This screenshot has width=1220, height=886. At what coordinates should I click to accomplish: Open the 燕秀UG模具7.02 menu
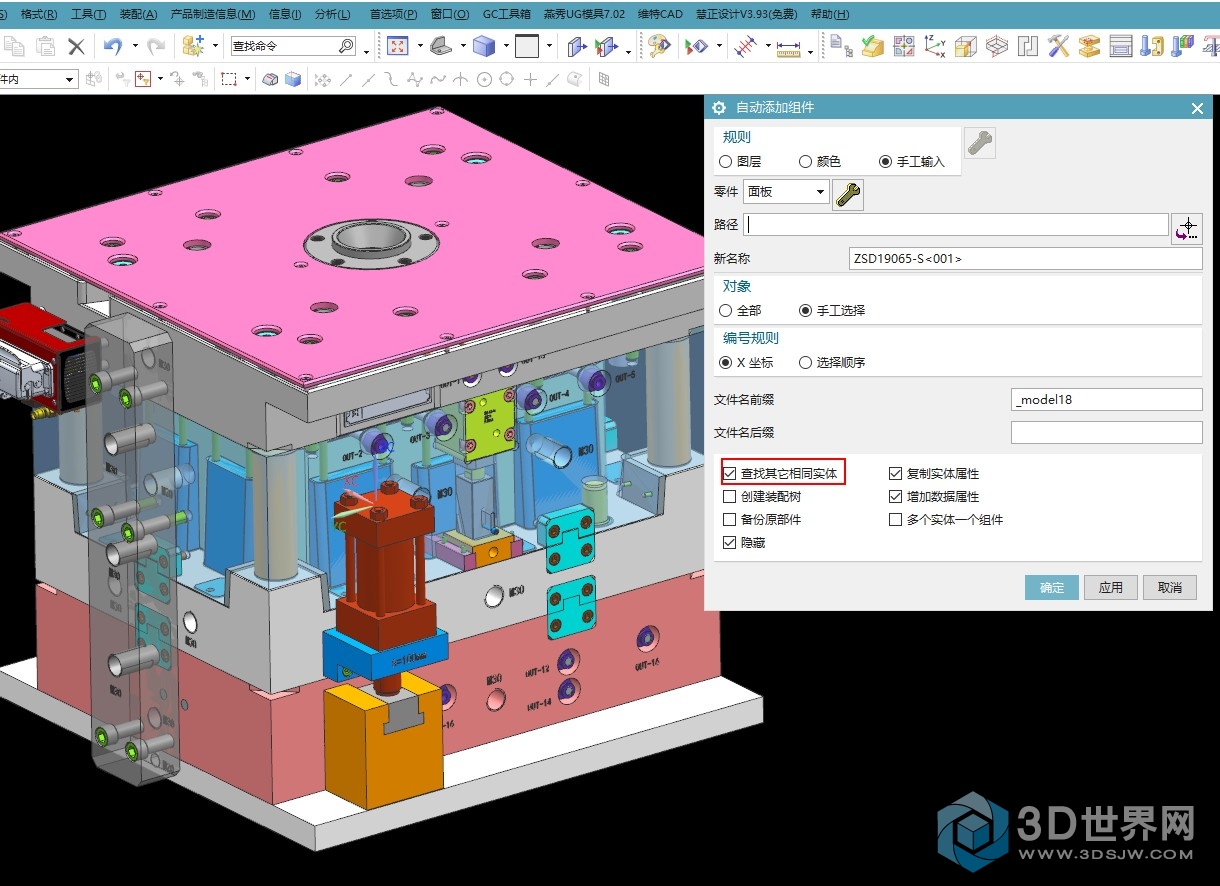coord(584,14)
